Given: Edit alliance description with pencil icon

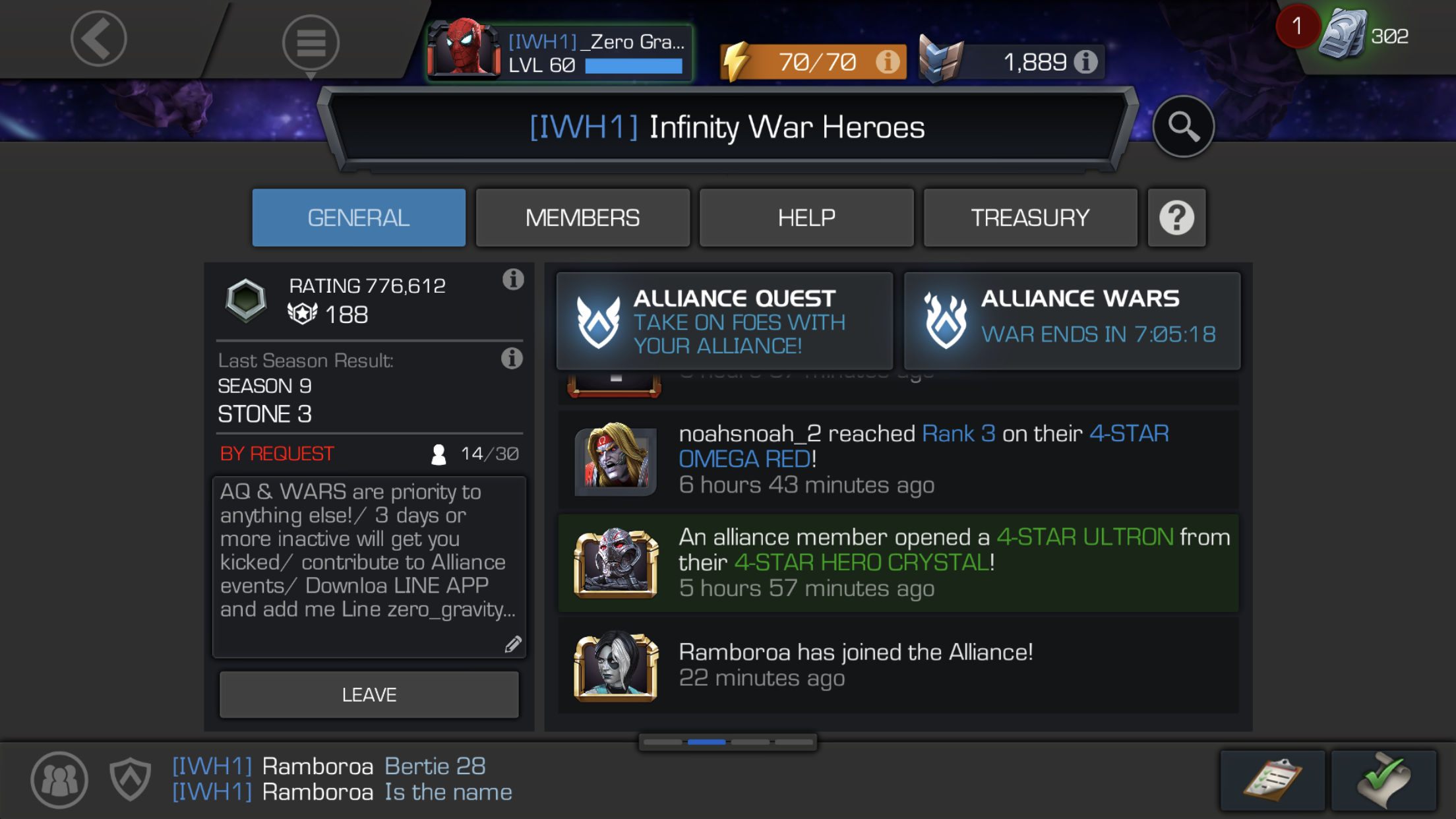Looking at the screenshot, I should [x=513, y=644].
